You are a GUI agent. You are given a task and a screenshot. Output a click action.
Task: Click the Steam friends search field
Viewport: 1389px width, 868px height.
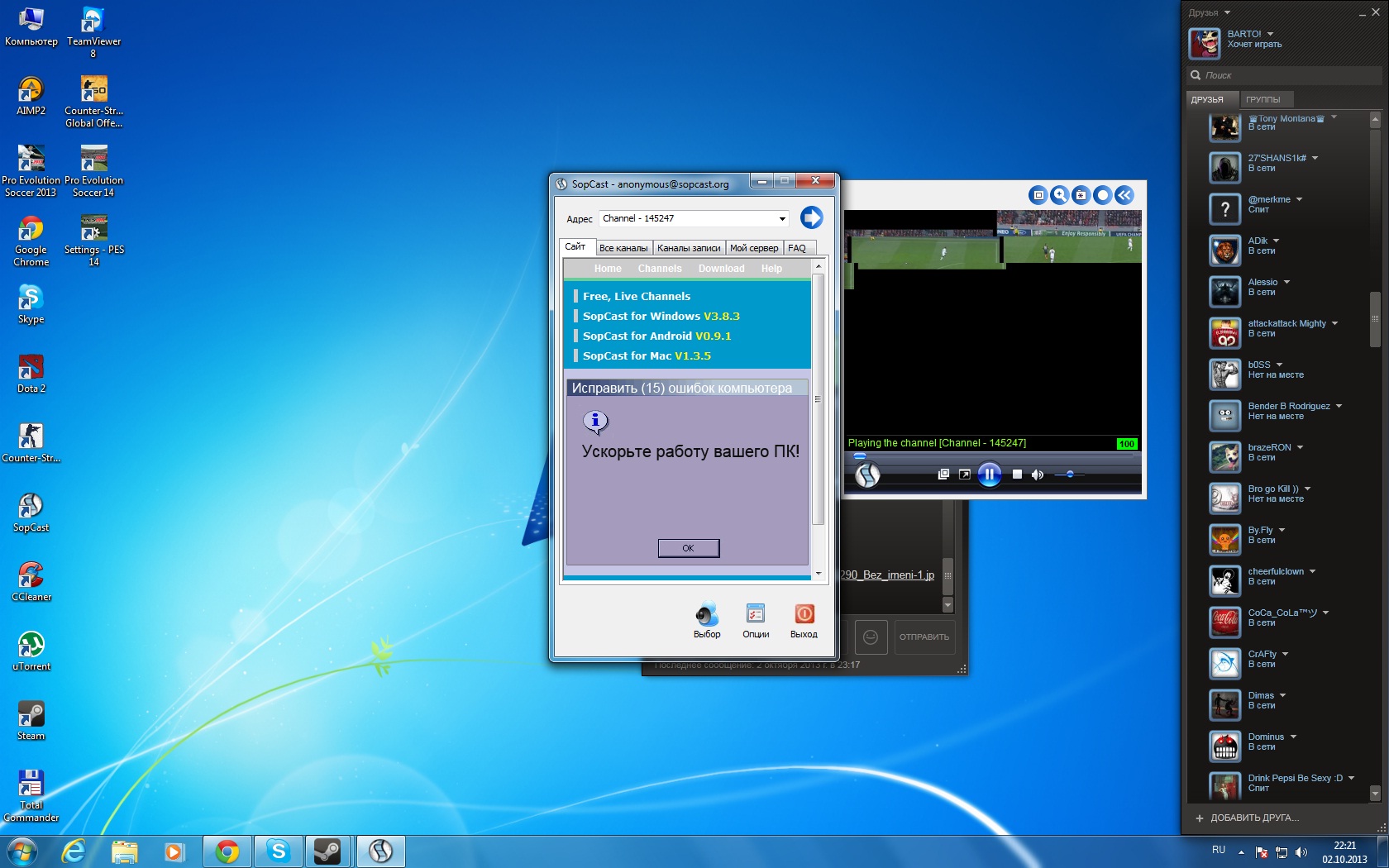click(1284, 75)
